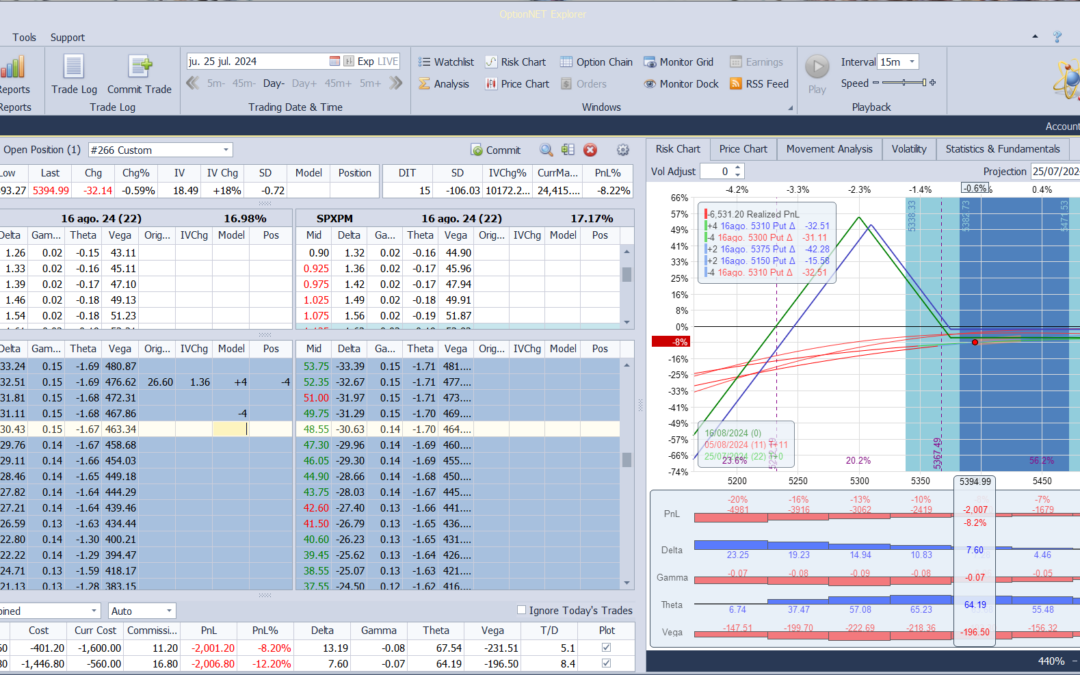Click the 05/08/2024 (11) T+11 legend line
The width and height of the screenshot is (1080, 675).
746,445
